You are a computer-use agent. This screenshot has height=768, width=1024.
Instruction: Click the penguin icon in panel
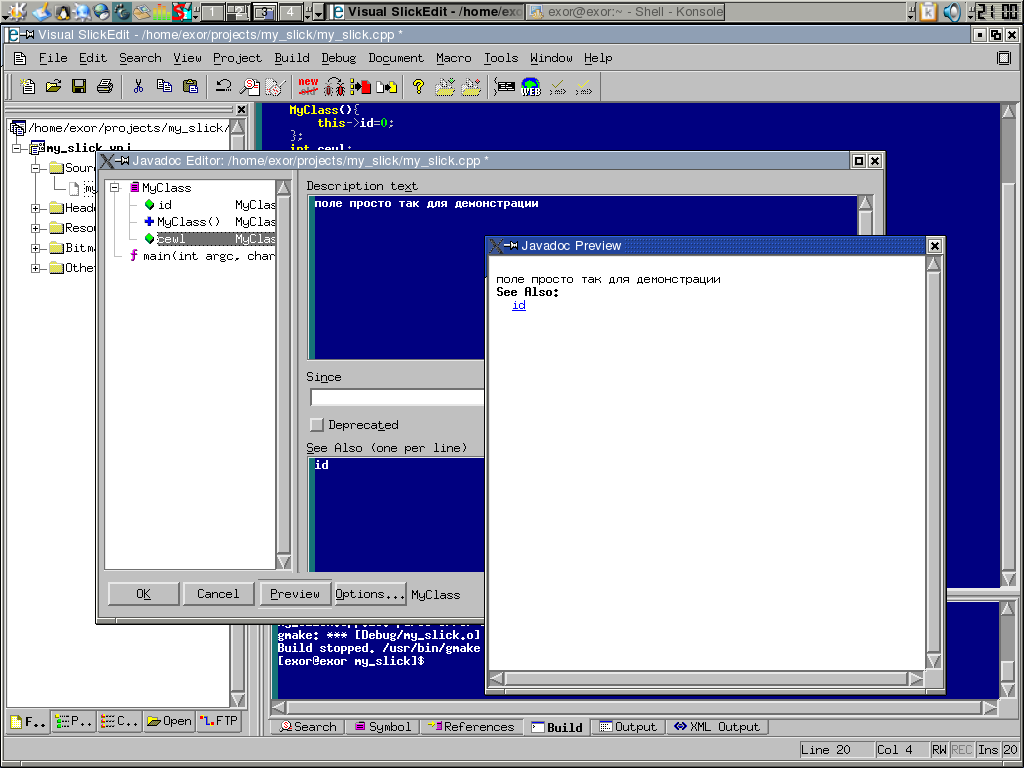tap(62, 11)
